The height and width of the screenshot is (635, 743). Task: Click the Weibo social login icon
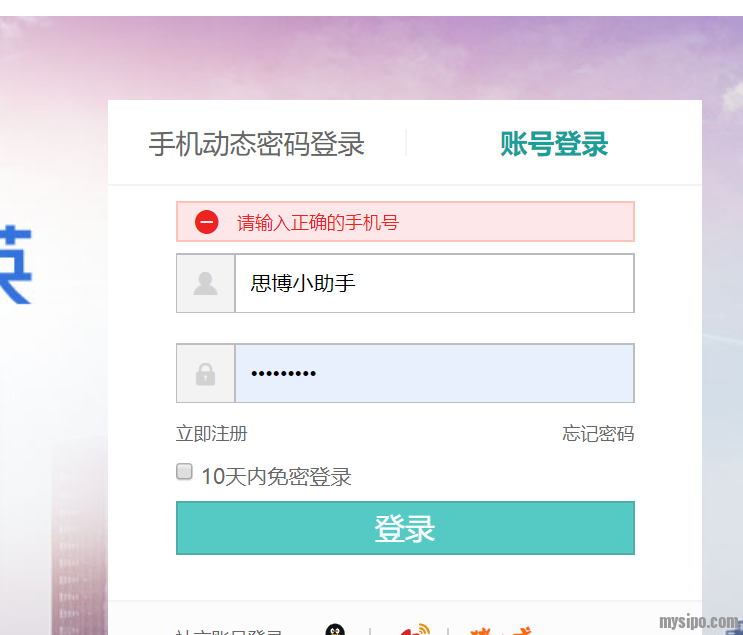click(x=413, y=630)
